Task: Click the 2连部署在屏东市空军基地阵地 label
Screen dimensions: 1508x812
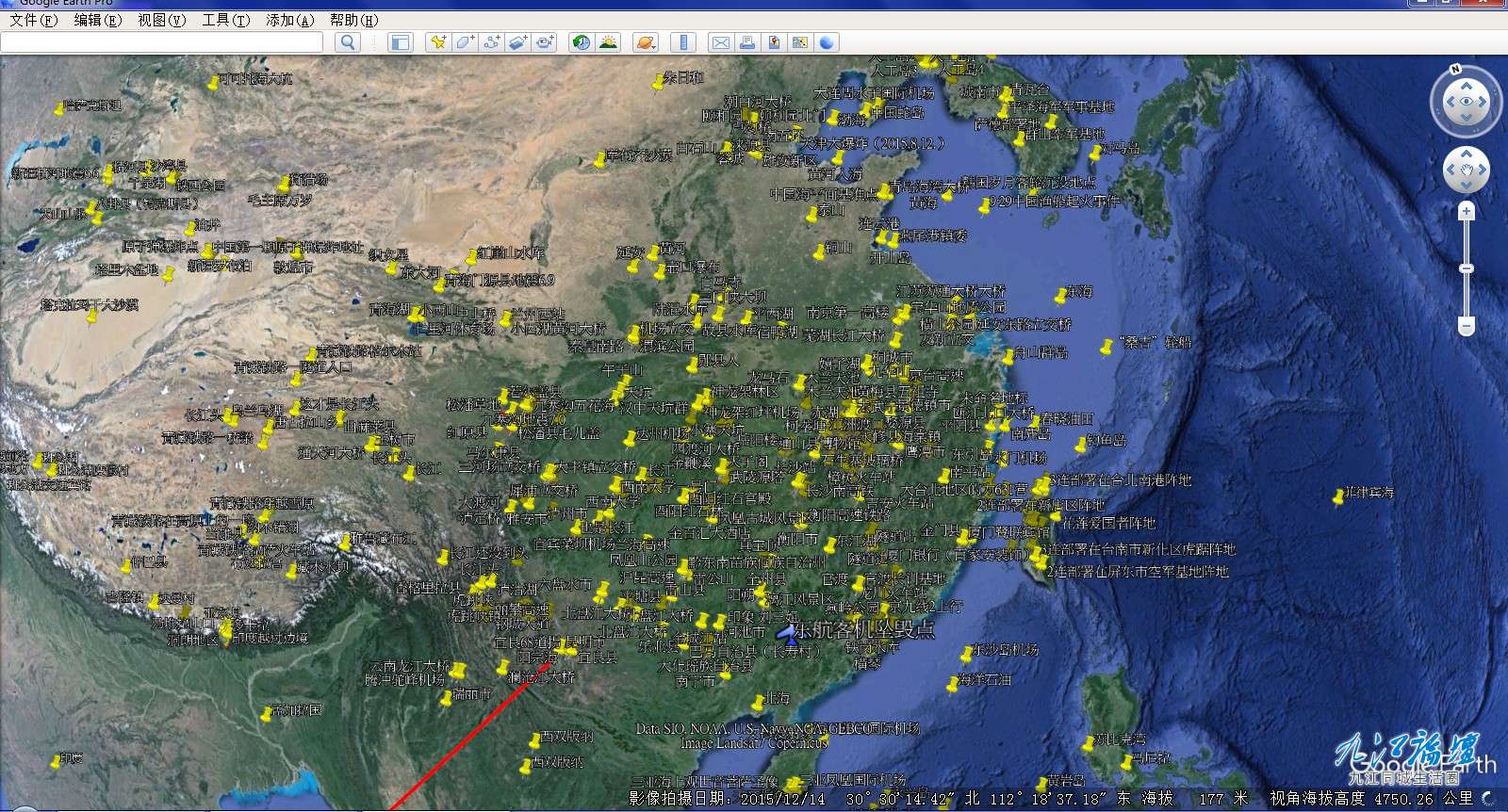Action: [1138, 572]
